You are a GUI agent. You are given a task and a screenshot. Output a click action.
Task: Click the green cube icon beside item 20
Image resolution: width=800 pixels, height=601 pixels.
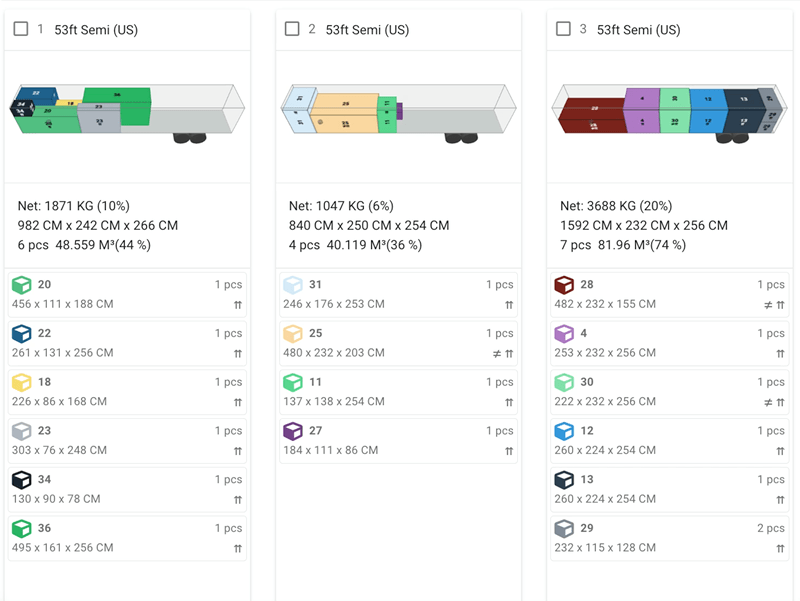pos(22,284)
